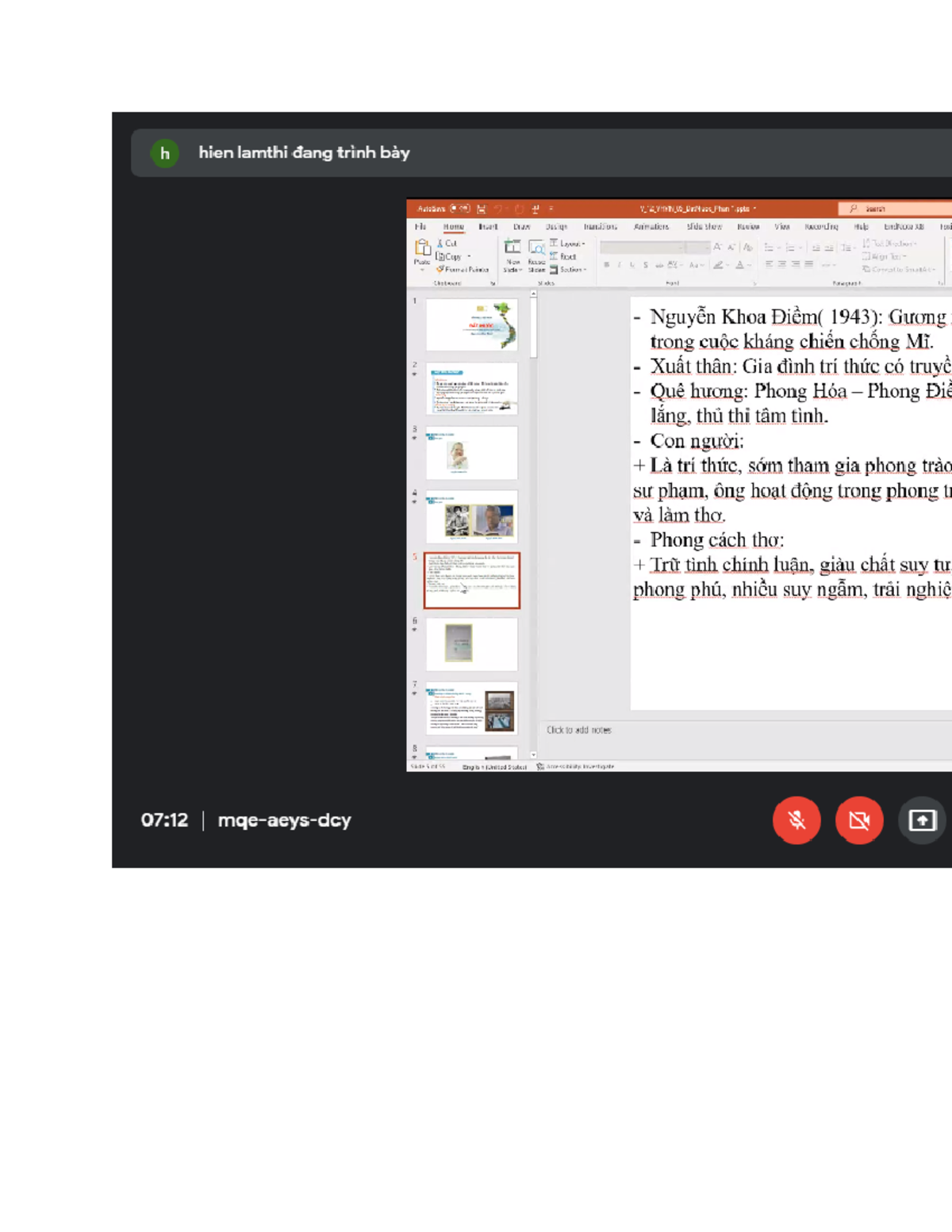Click the 'Click to add notes' area
952x1232 pixels.
click(579, 730)
